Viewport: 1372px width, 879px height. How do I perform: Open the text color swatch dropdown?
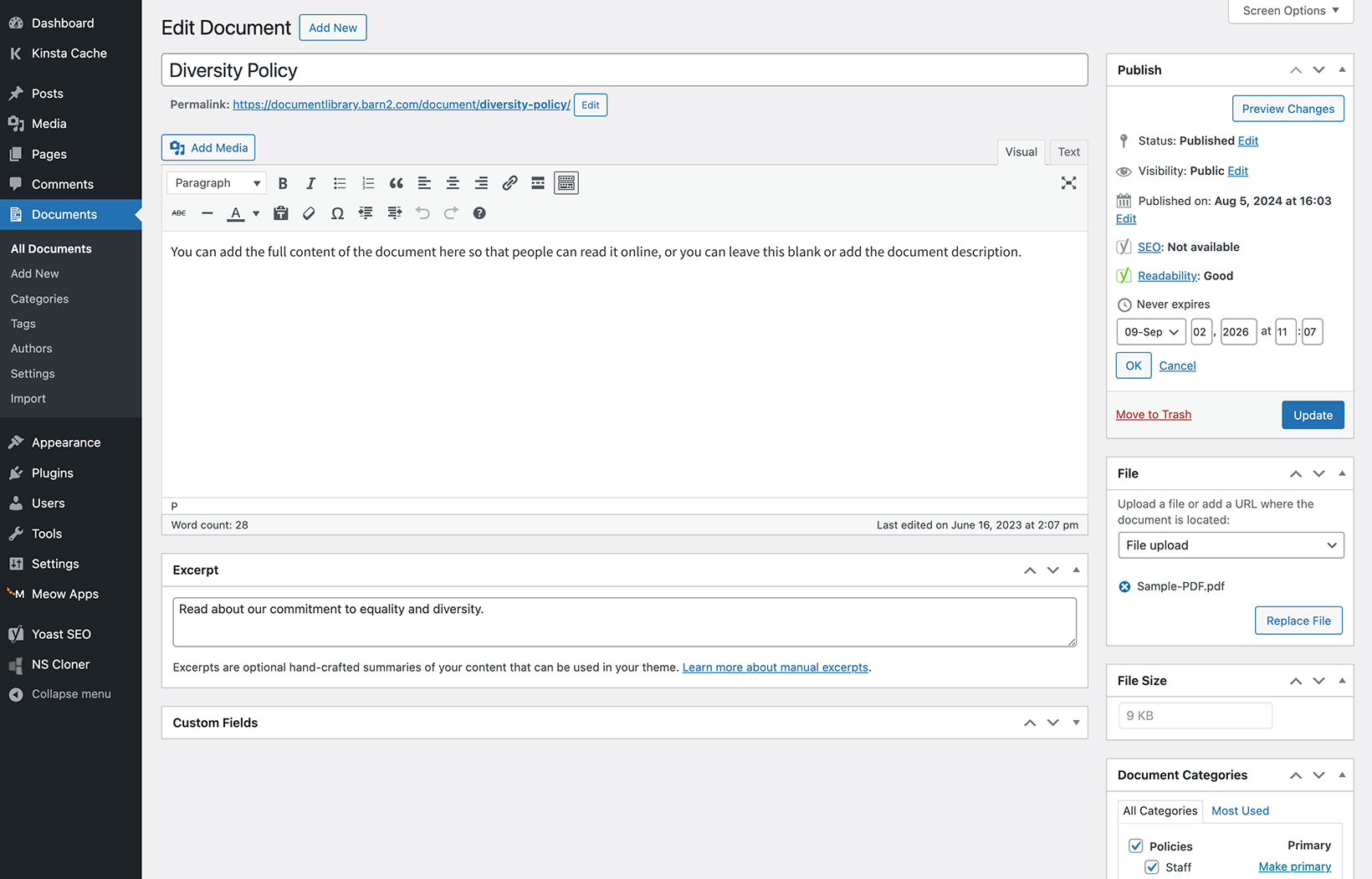point(255,213)
